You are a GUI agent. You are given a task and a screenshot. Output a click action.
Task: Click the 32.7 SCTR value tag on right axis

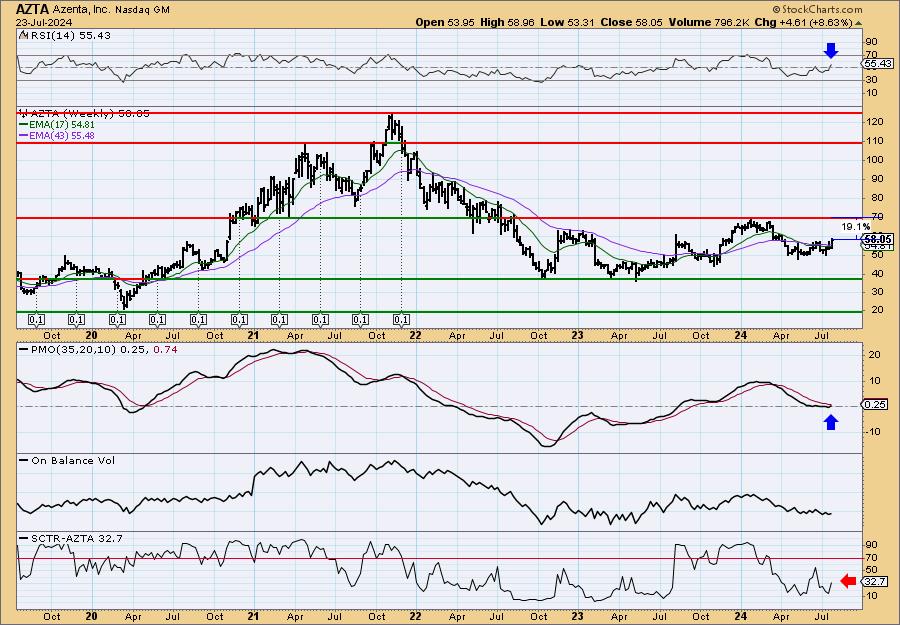(x=875, y=581)
